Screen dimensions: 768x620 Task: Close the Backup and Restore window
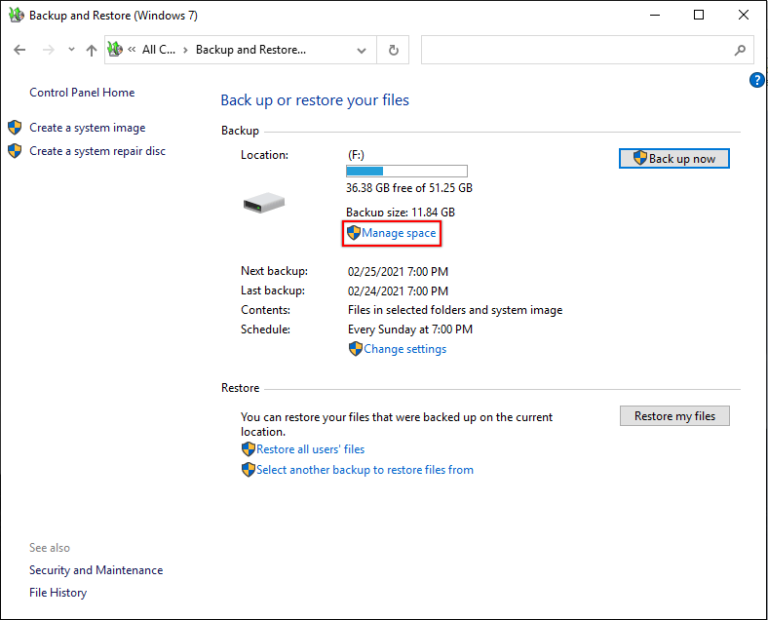point(744,15)
